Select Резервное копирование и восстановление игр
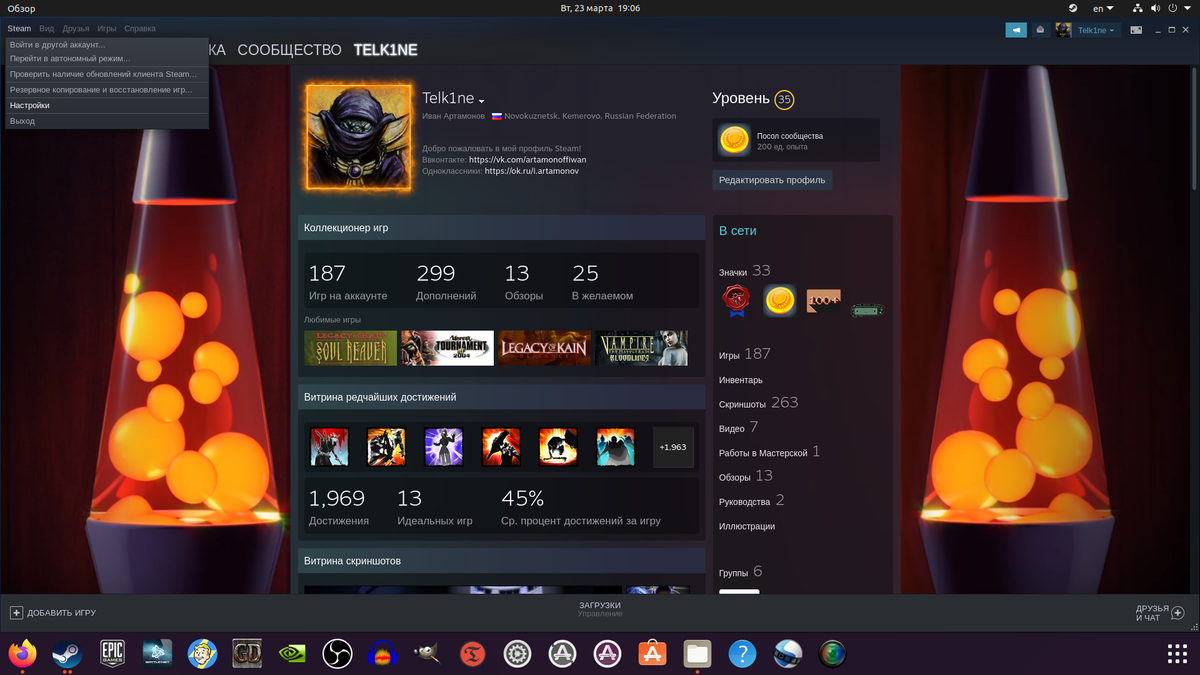This screenshot has height=675, width=1200. tap(107, 90)
